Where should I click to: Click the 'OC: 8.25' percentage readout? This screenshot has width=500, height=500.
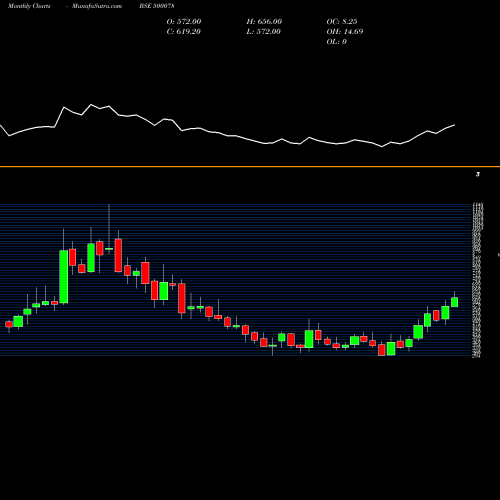(x=342, y=22)
